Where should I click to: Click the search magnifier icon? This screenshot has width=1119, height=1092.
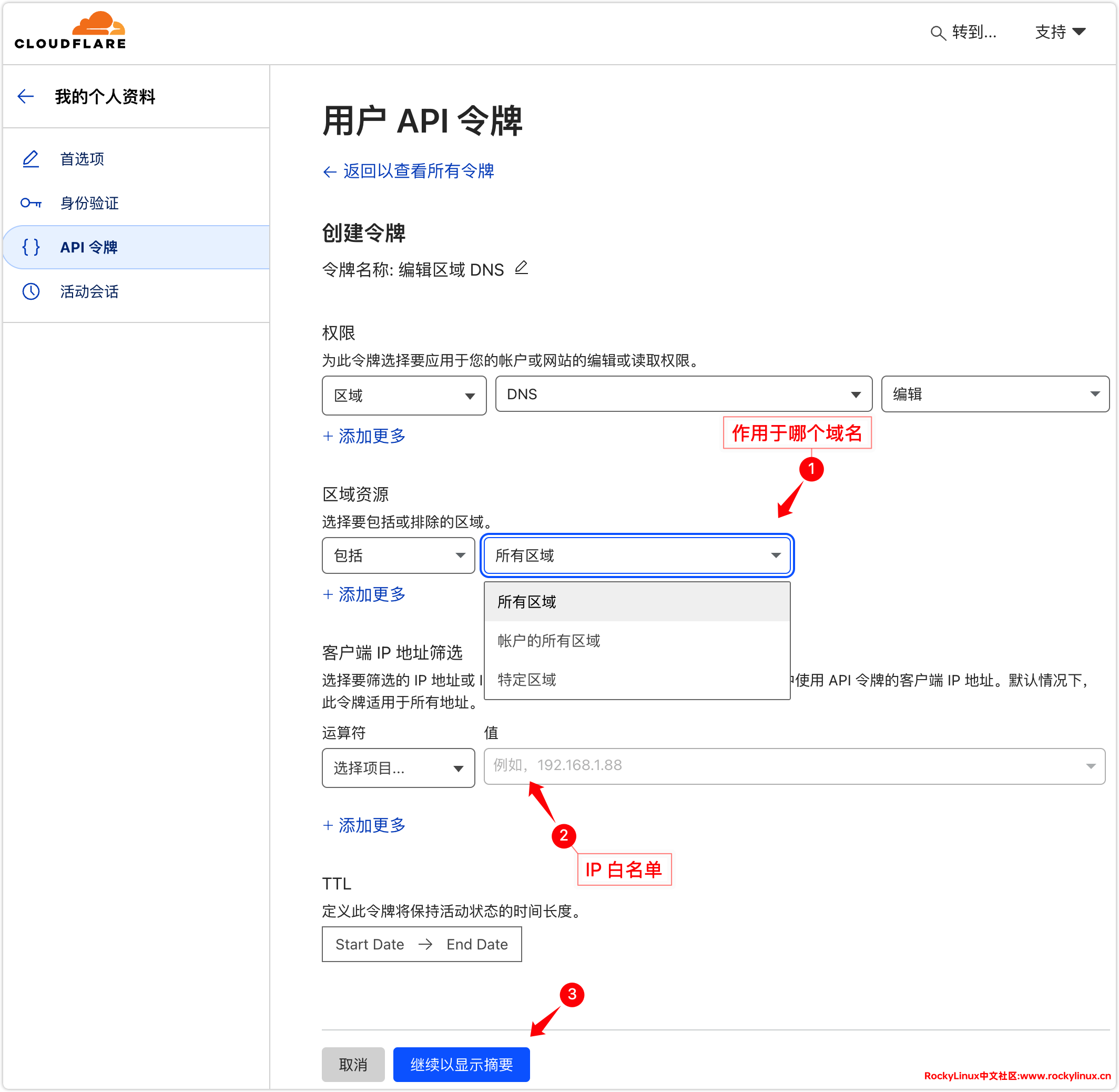click(x=937, y=33)
